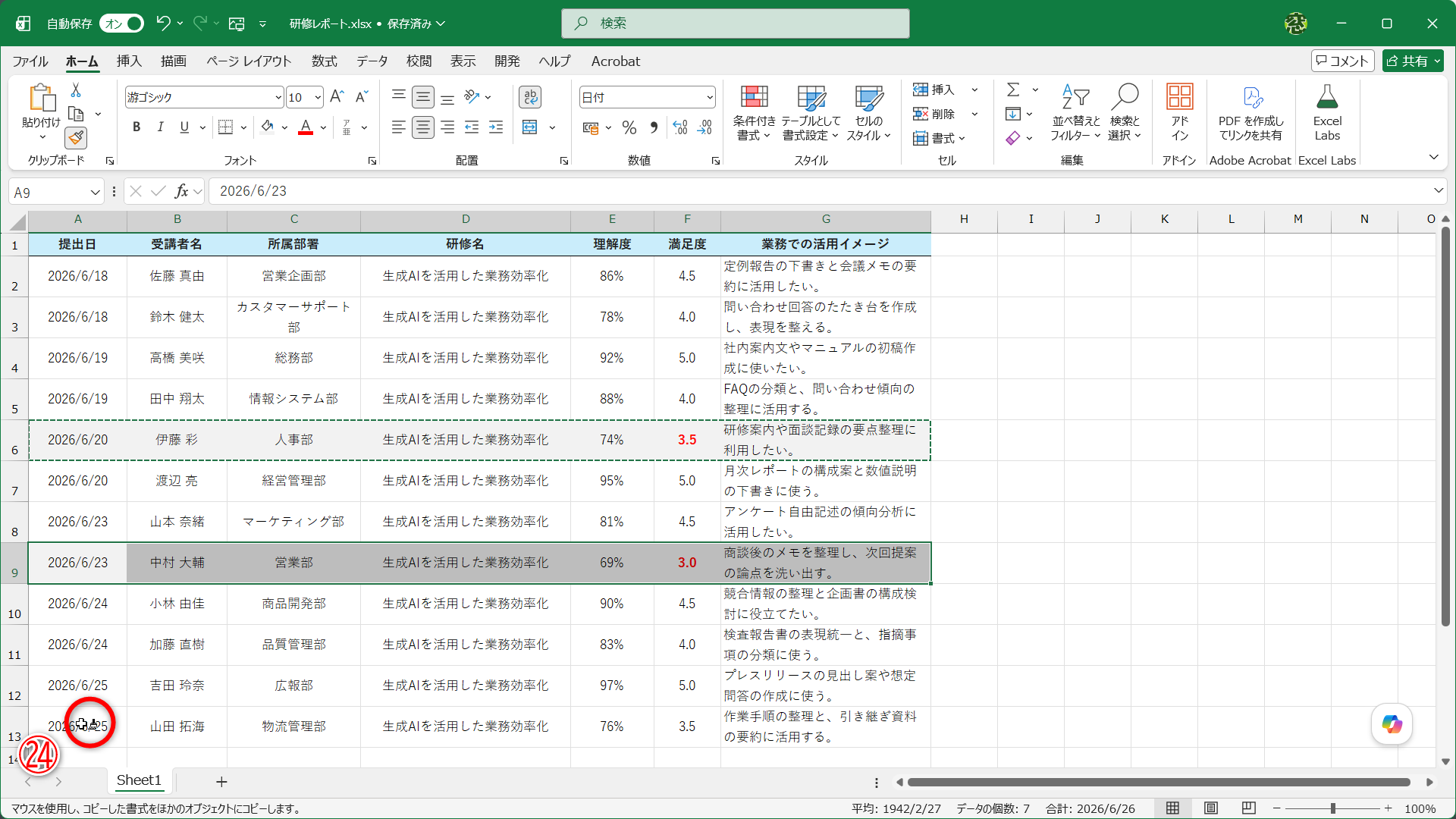Image resolution: width=1456 pixels, height=819 pixels.
Task: Open the font size dropdown
Action: [318, 97]
